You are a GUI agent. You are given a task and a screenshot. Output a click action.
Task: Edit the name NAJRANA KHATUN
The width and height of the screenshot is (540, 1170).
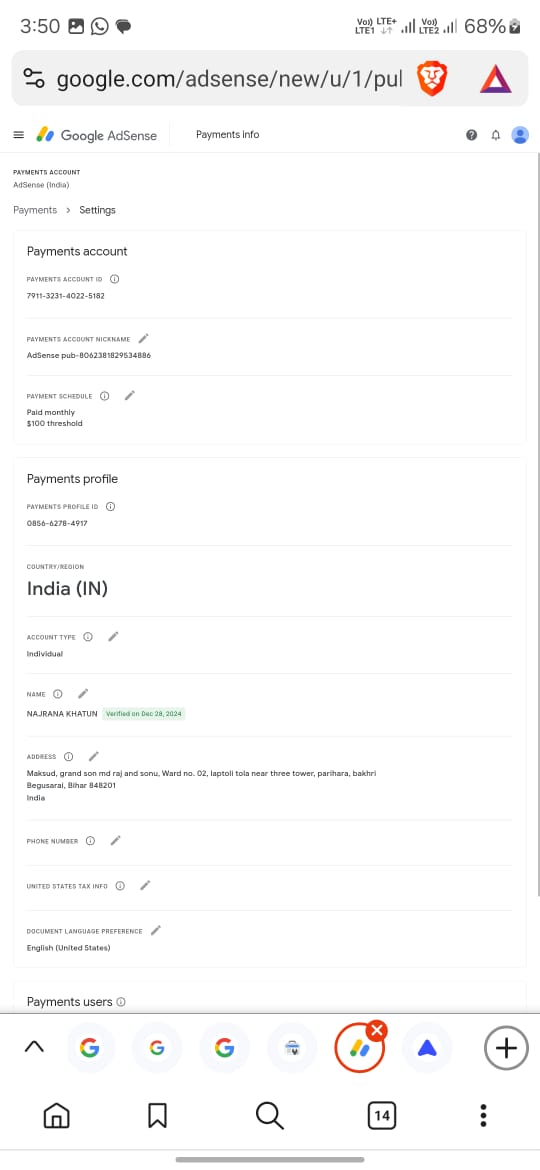point(83,693)
